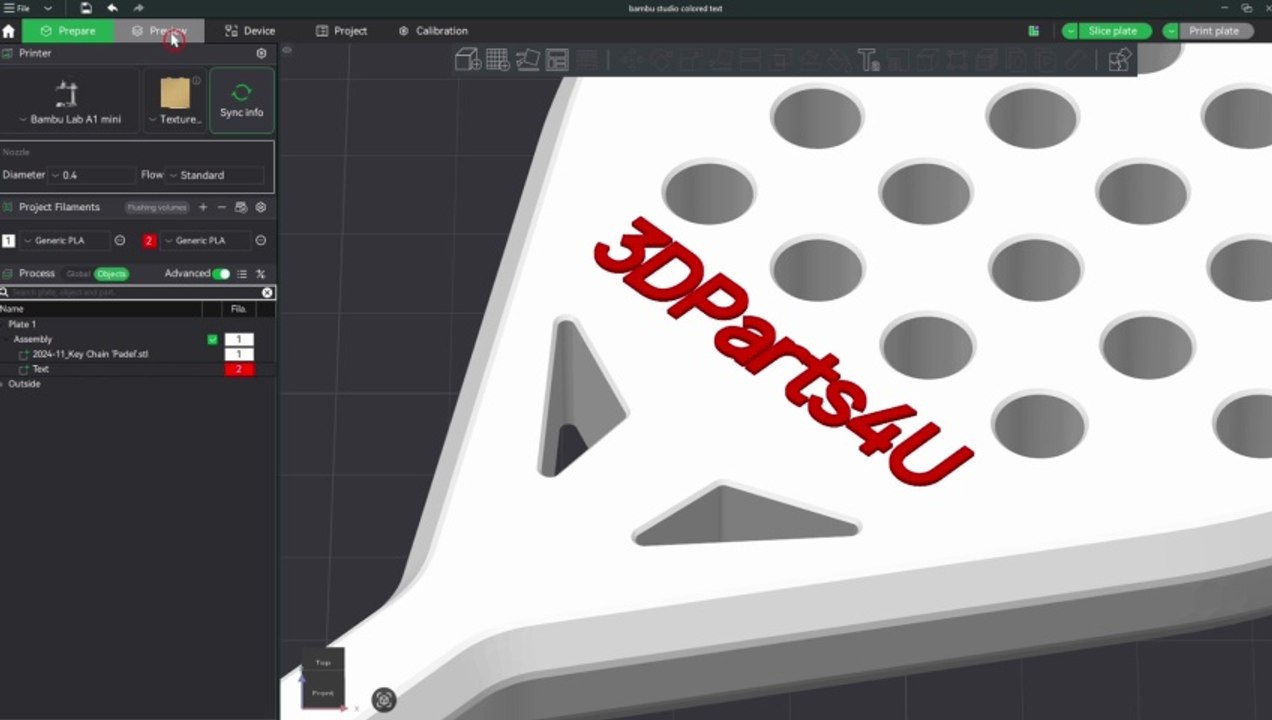Screen dimensions: 1272x720
Task: Click the white filament 1 color swatch
Action: click(x=8, y=241)
